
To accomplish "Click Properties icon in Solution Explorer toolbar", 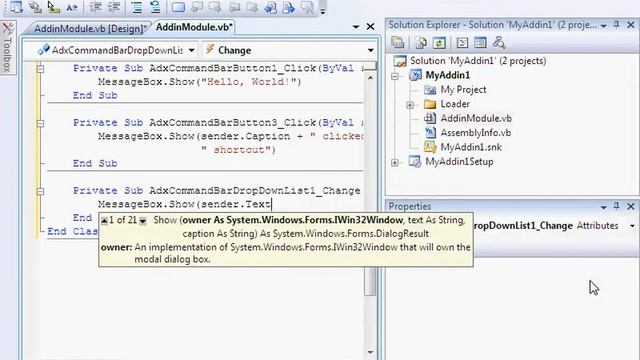I will [398, 42].
